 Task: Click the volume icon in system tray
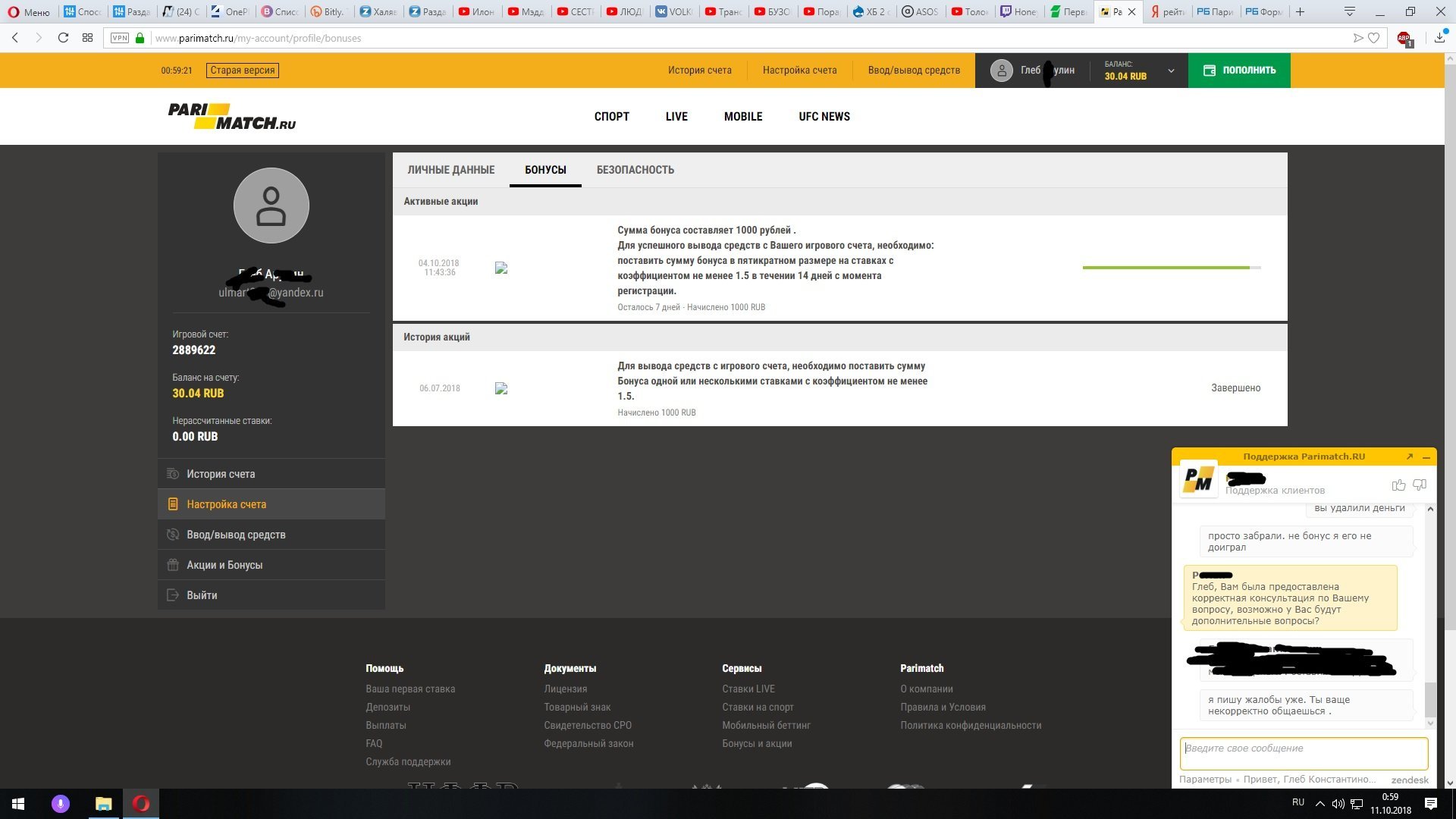click(x=1338, y=804)
